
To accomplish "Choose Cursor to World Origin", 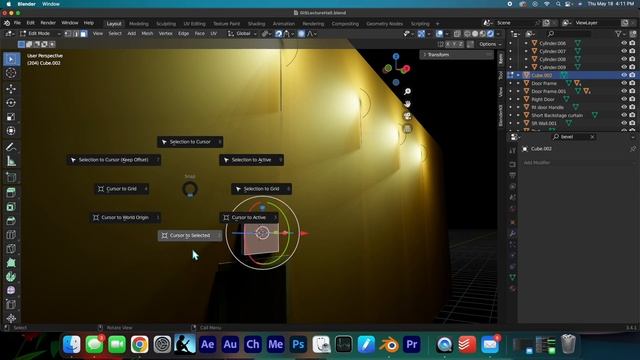I will click(125, 218).
